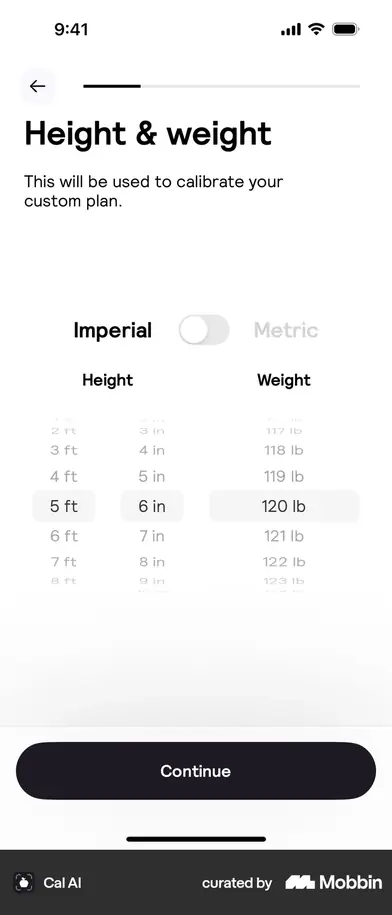Image resolution: width=392 pixels, height=915 pixels.
Task: Click the Mobbin logo
Action: click(334, 882)
